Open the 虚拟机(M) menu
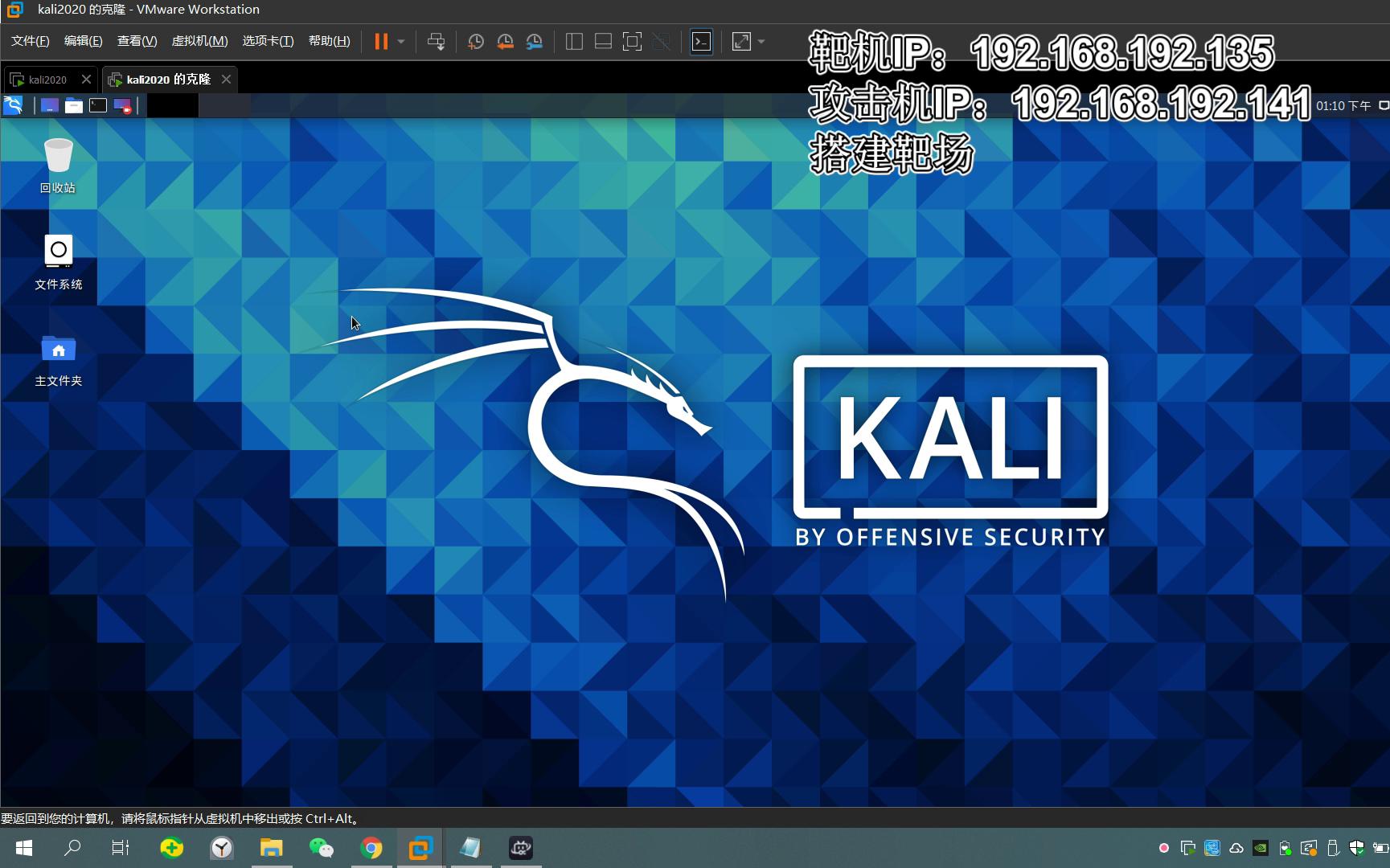Viewport: 1390px width, 868px height. pyautogui.click(x=199, y=41)
